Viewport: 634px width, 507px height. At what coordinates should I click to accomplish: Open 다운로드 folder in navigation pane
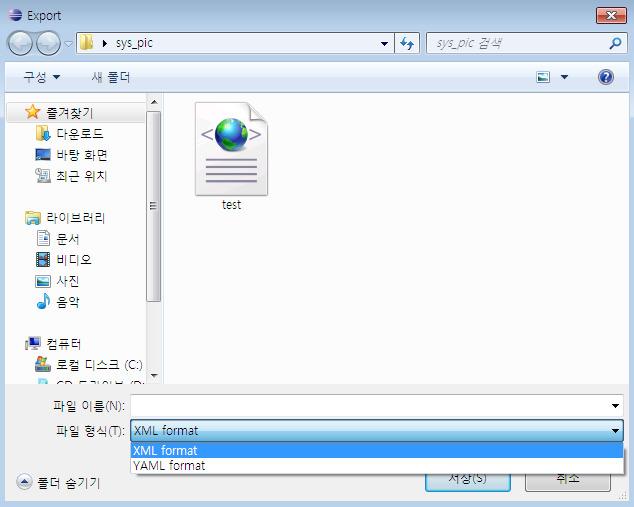point(80,133)
